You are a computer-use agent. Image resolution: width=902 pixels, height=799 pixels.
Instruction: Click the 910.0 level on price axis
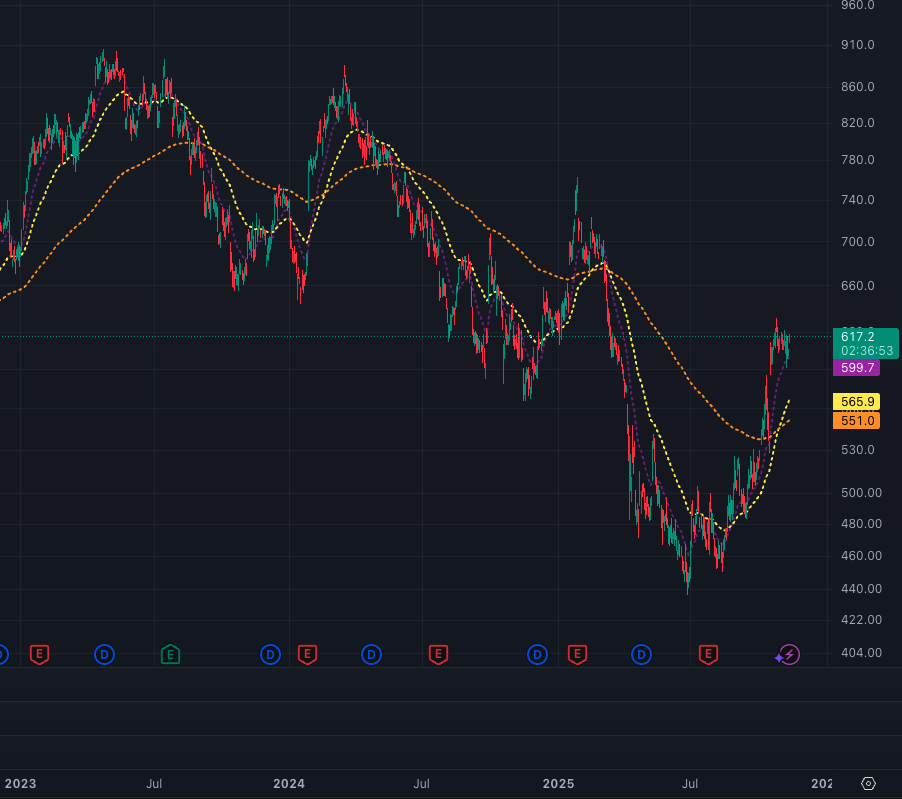tap(858, 45)
